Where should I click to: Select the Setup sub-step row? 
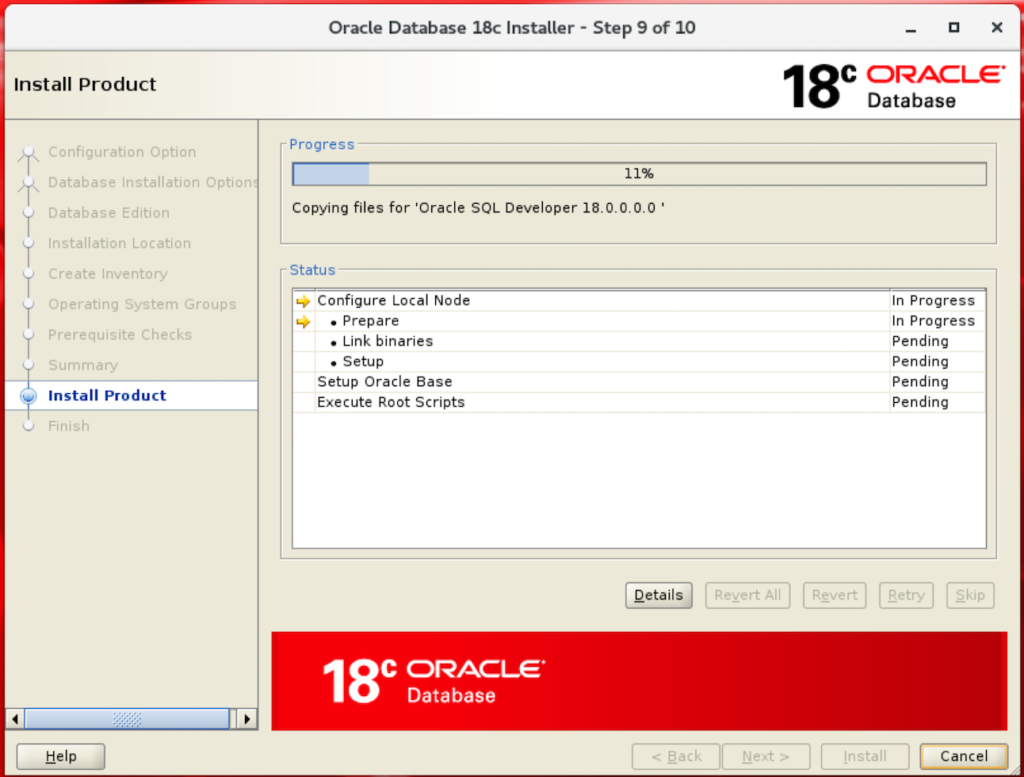[x=639, y=361]
